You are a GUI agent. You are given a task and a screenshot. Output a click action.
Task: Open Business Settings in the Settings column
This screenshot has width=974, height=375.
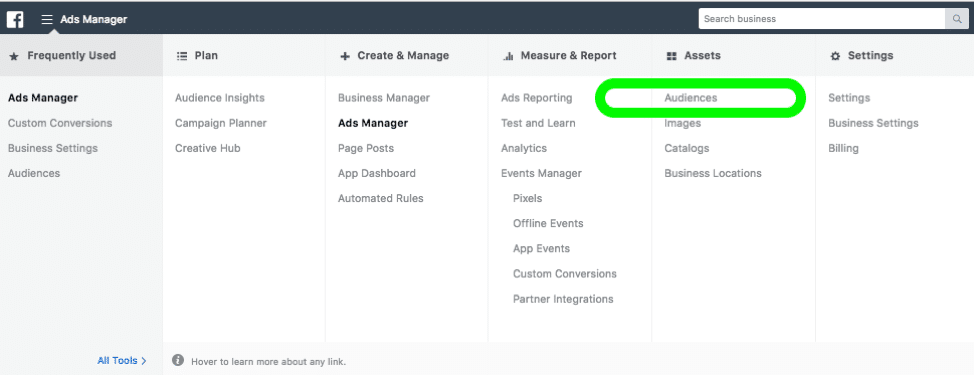click(x=873, y=123)
